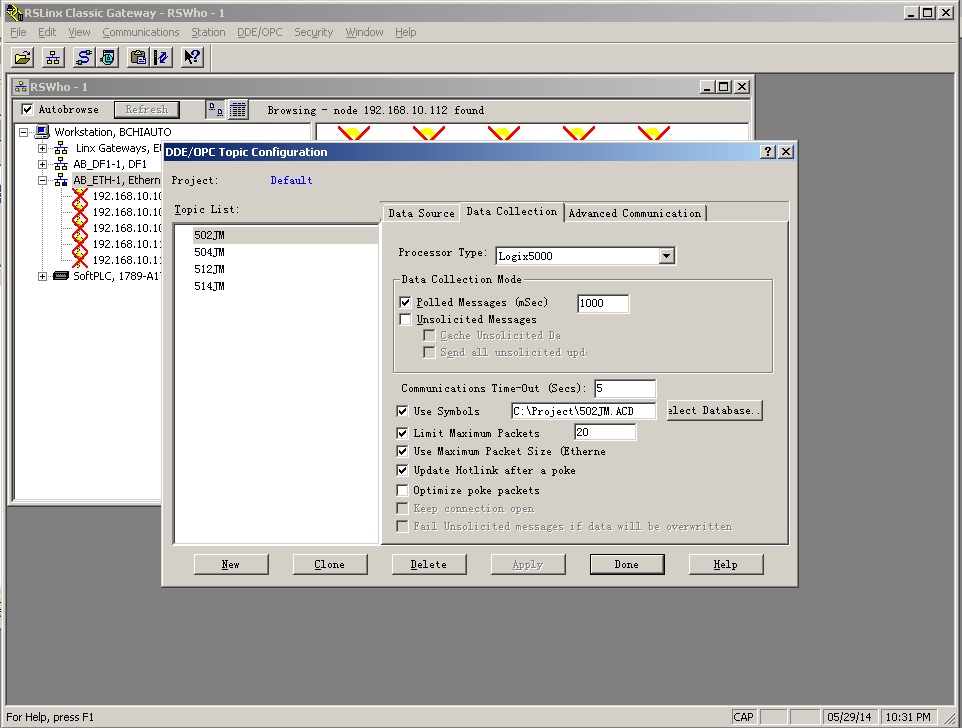962x728 pixels.
Task: Click the SoftPLC 1789-A17 chassis icon
Action: coord(61,276)
